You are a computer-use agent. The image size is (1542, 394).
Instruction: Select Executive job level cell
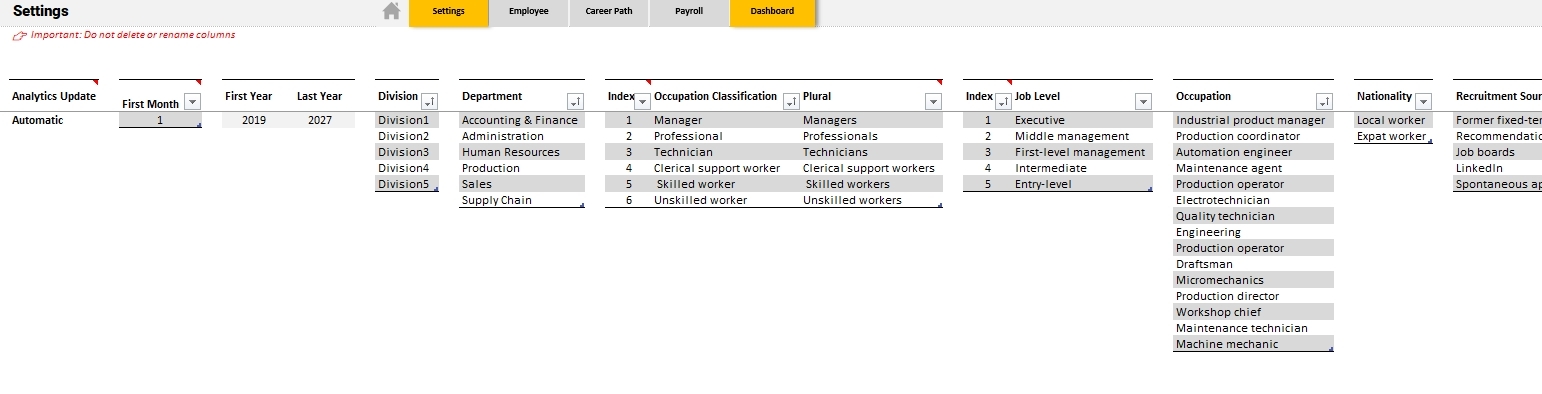click(1082, 120)
